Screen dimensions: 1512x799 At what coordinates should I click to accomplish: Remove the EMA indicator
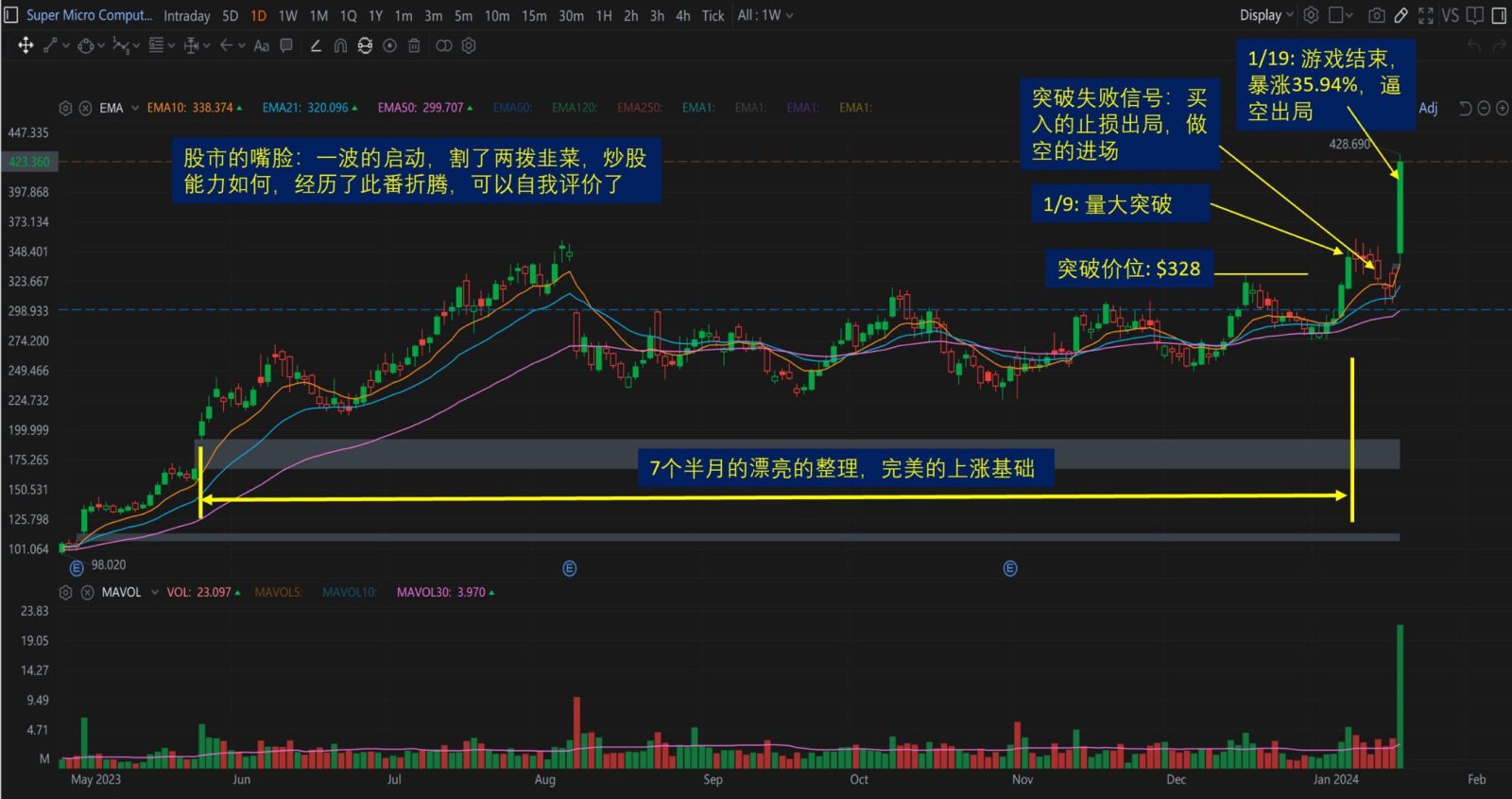coord(85,108)
